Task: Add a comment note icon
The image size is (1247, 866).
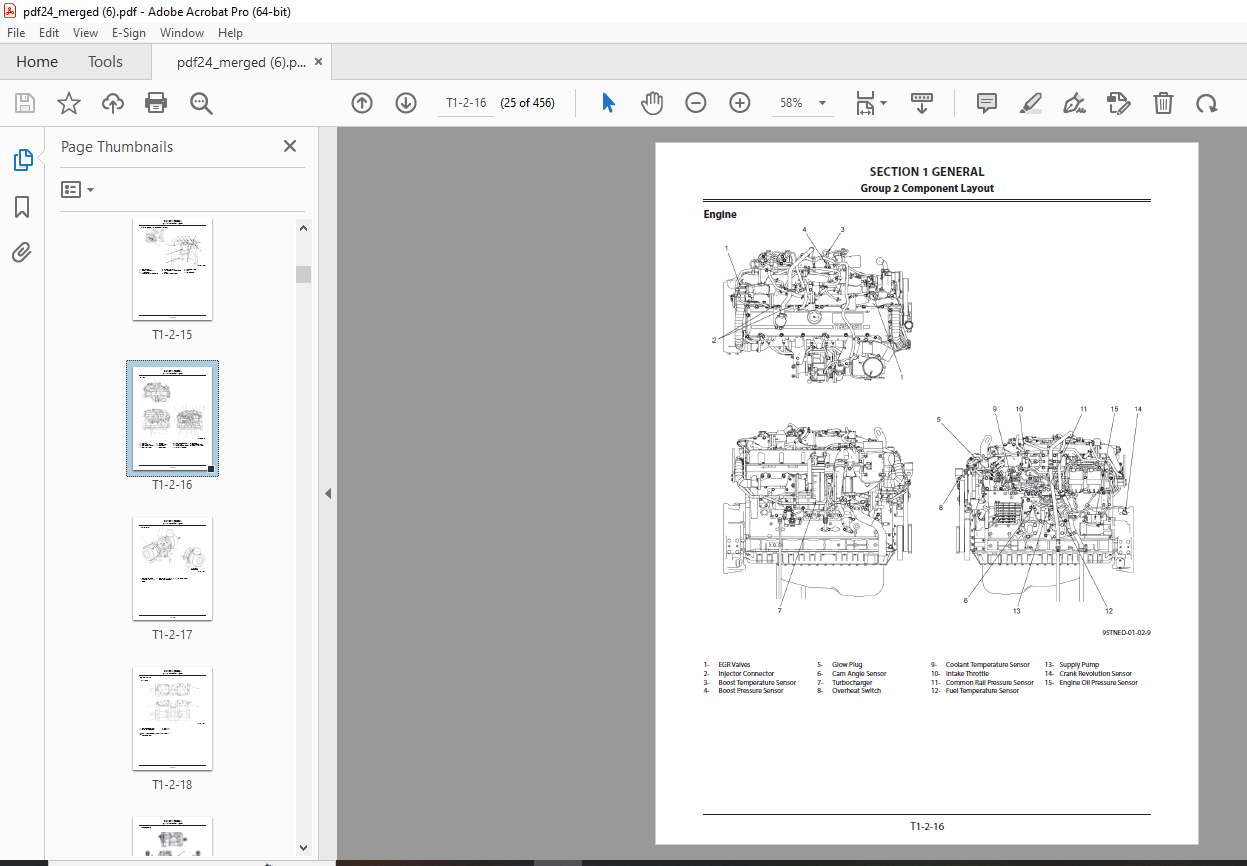Action: [987, 103]
